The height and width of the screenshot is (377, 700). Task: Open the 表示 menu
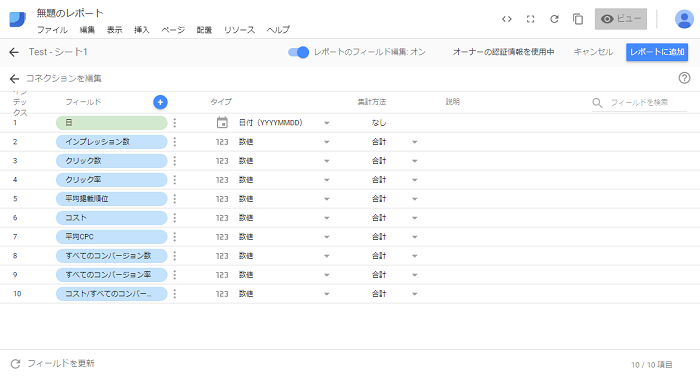(x=114, y=30)
